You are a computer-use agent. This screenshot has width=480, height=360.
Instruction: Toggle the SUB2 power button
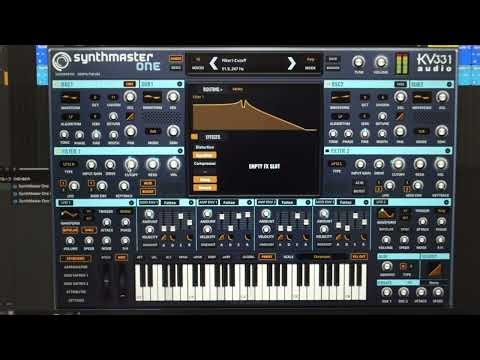click(449, 84)
